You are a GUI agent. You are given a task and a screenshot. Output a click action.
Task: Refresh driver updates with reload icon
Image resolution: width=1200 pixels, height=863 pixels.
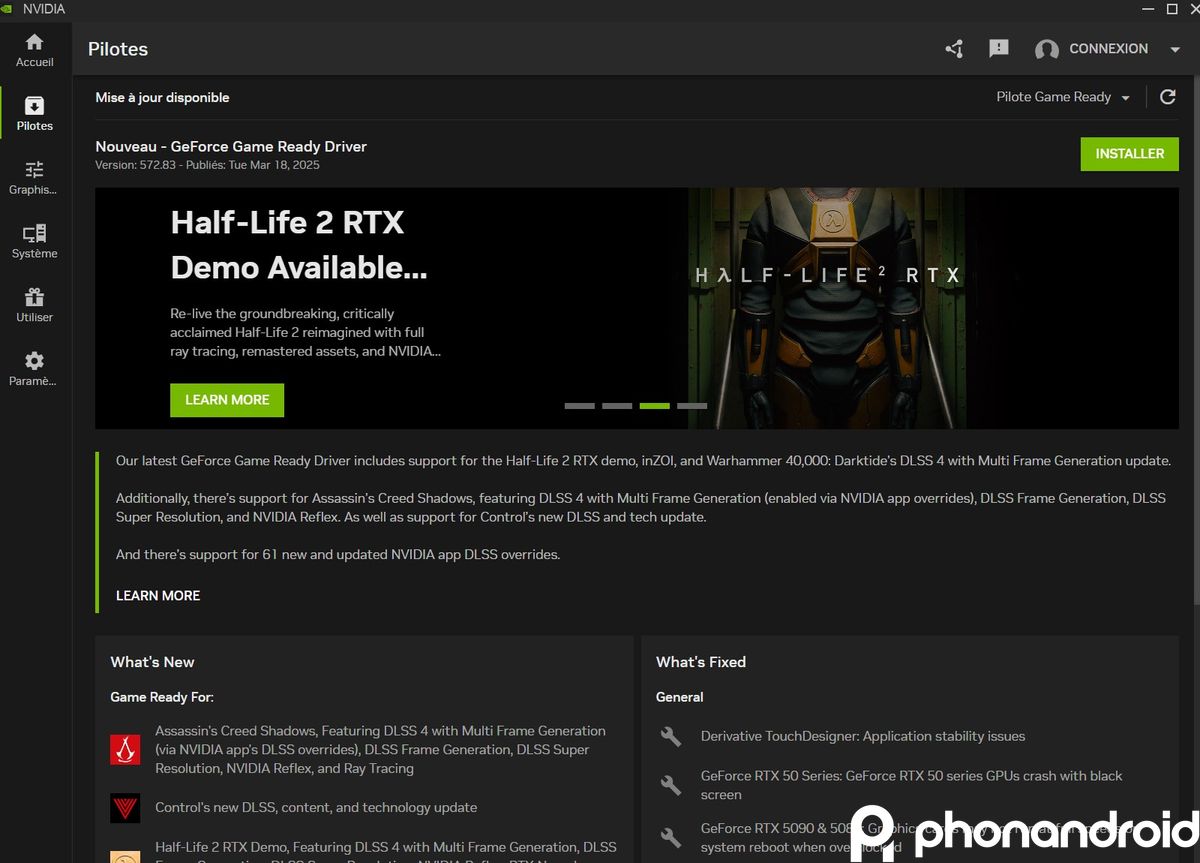1167,97
